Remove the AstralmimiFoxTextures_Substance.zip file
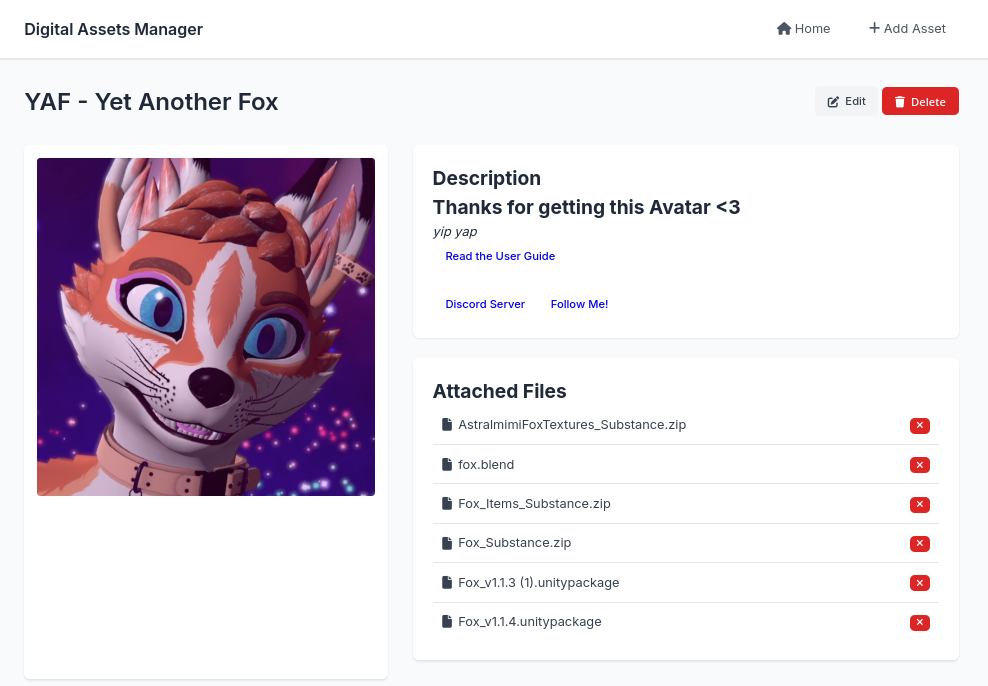 919,425
